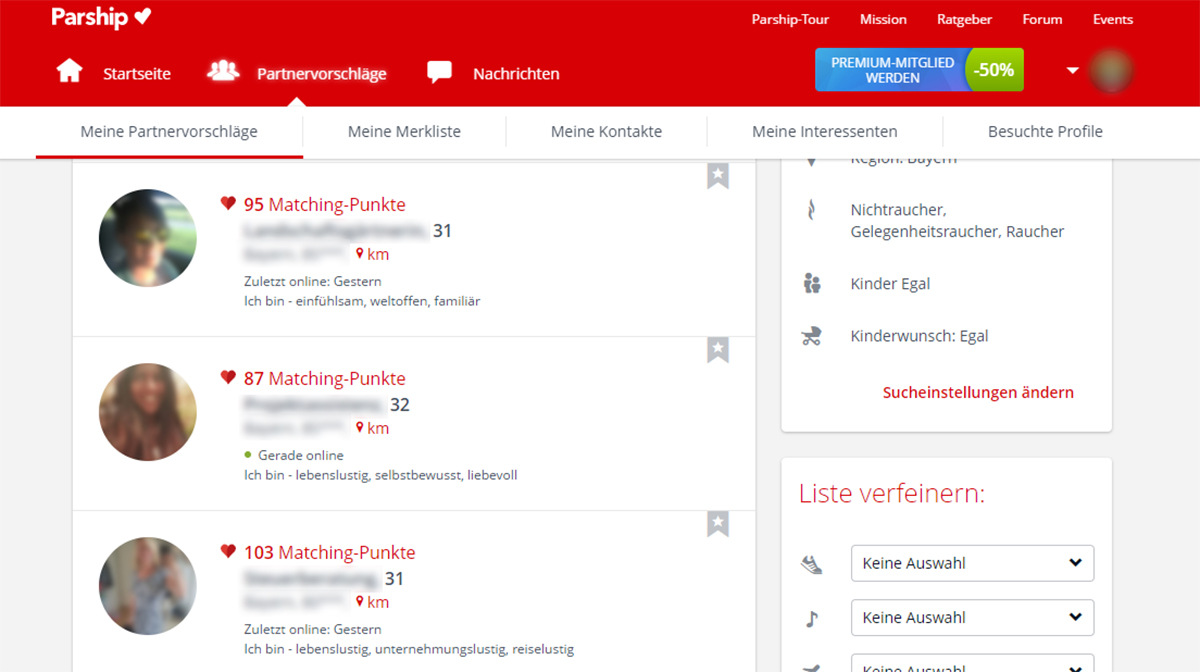
Task: Click the smoking icon beside Nichtraucher
Action: [811, 210]
